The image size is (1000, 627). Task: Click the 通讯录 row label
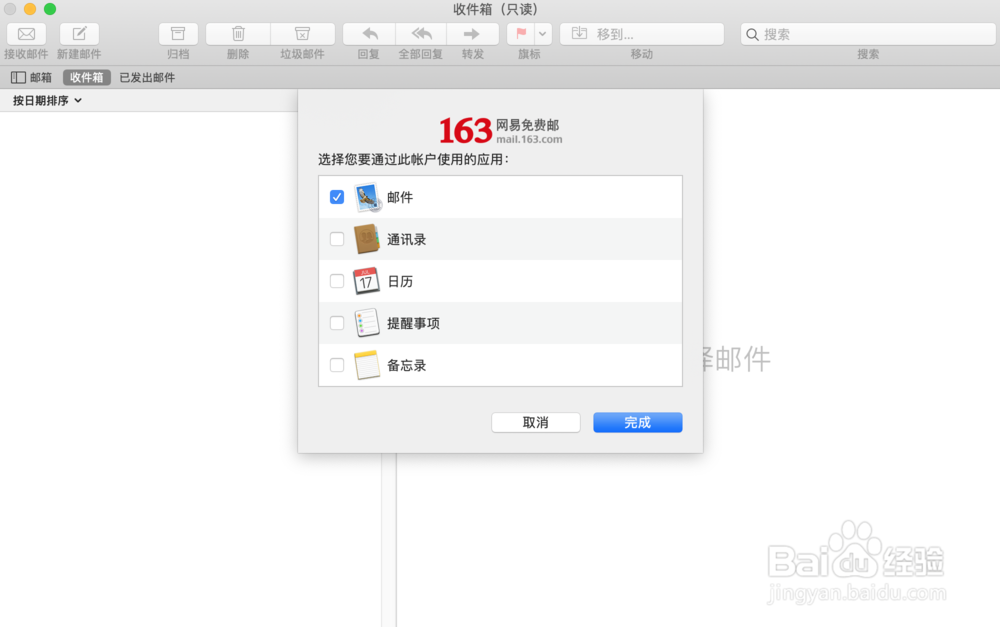[406, 240]
